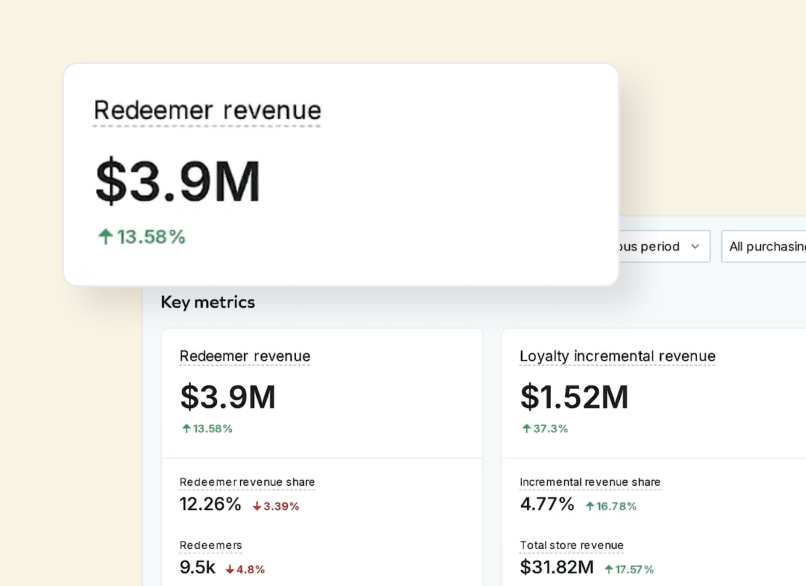Click the 12.26% revenue share value
The width and height of the screenshot is (806, 586).
tap(210, 504)
